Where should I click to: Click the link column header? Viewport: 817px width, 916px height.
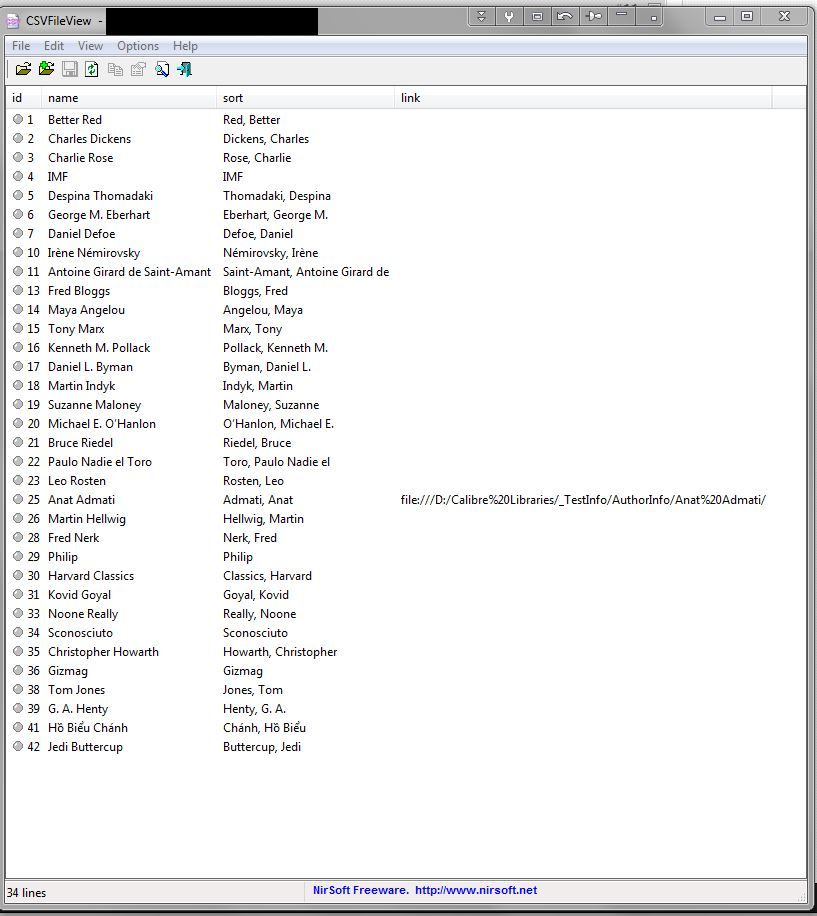583,98
